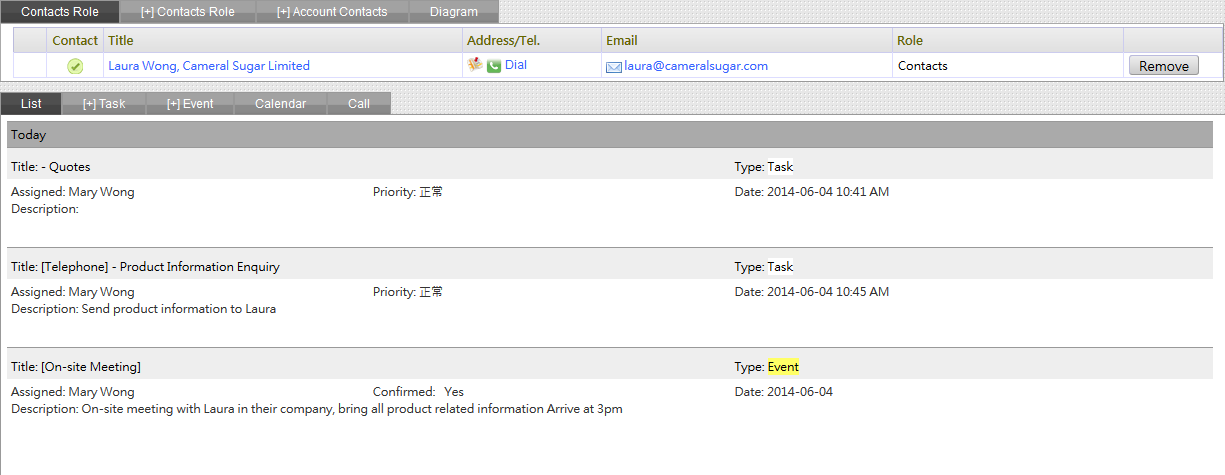Click "Confirmed: Yes" text
The height and width of the screenshot is (475, 1225).
tap(418, 392)
